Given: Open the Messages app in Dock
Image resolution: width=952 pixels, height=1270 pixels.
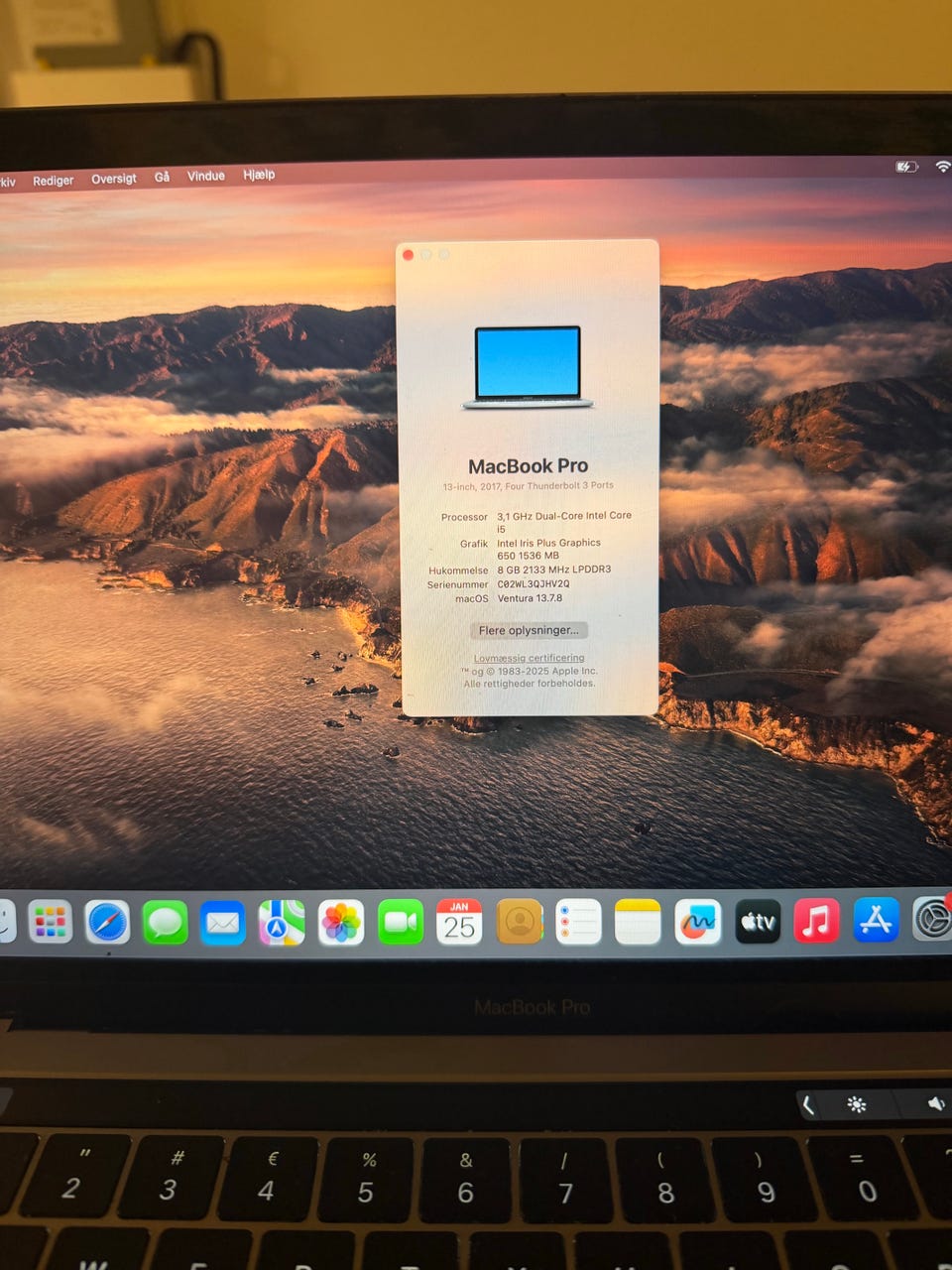Looking at the screenshot, I should click(165, 923).
